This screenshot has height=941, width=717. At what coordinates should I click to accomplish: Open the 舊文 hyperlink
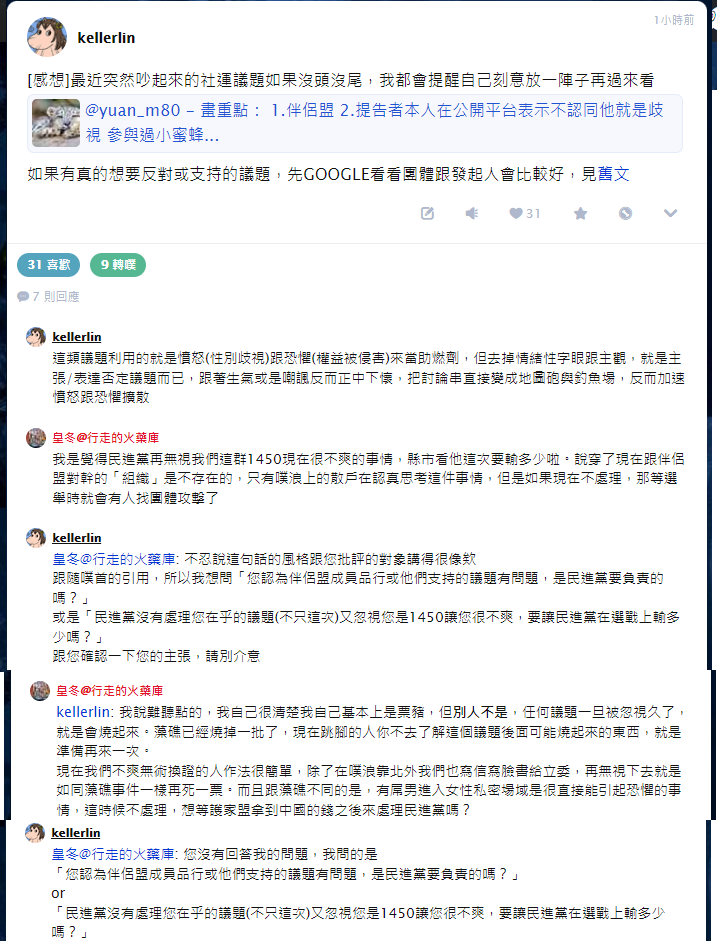pos(613,174)
